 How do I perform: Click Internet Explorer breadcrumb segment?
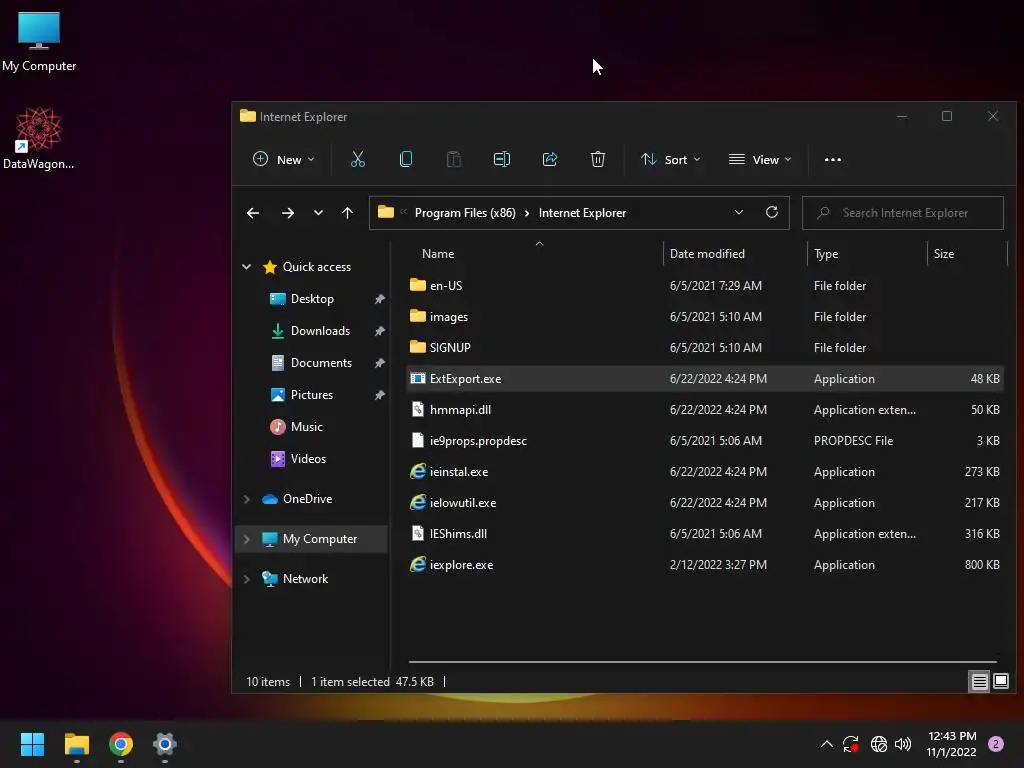coord(583,213)
